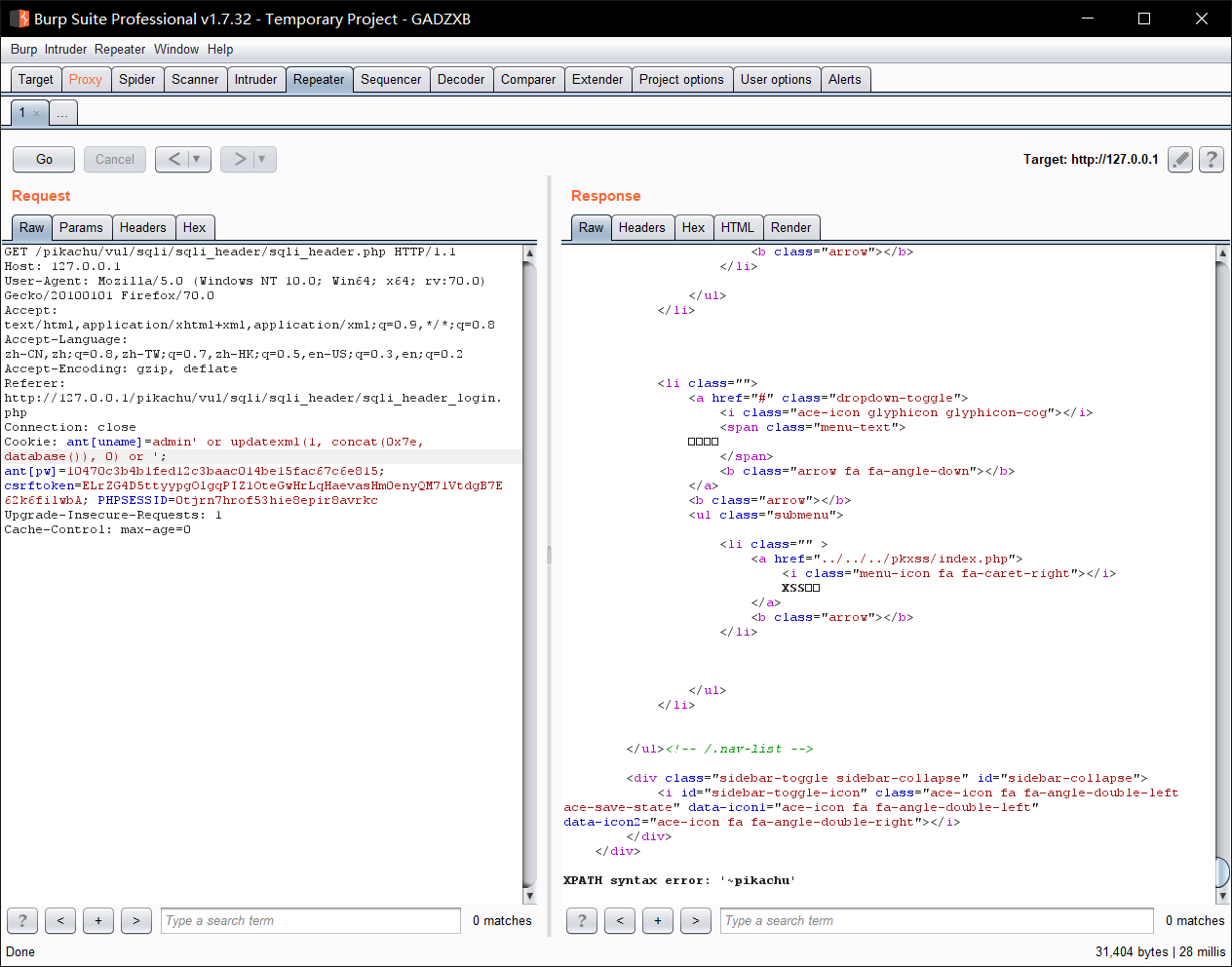1232x967 pixels.
Task: Open the Alerts tab
Action: [x=845, y=80]
